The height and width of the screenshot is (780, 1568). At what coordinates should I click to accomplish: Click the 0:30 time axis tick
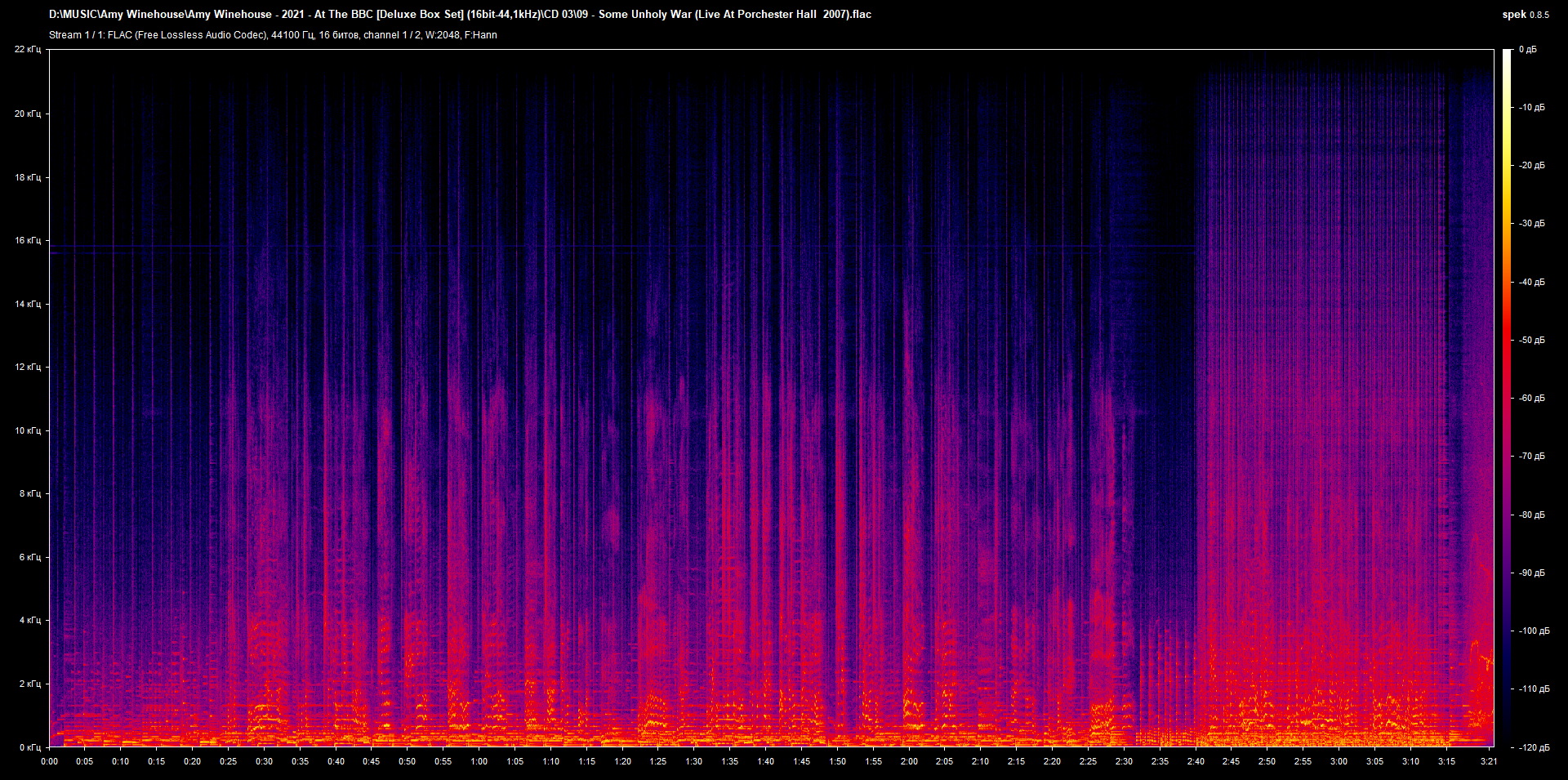265,761
